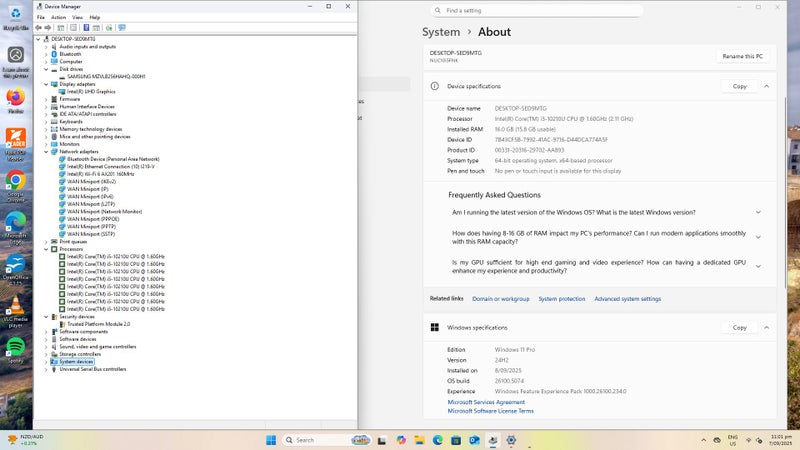Open the Spotify desktop shortcut
The width and height of the screenshot is (800, 450).
(15, 347)
